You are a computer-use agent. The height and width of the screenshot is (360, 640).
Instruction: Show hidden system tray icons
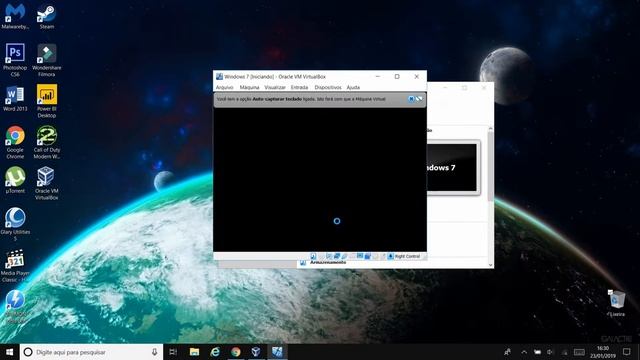(524, 352)
